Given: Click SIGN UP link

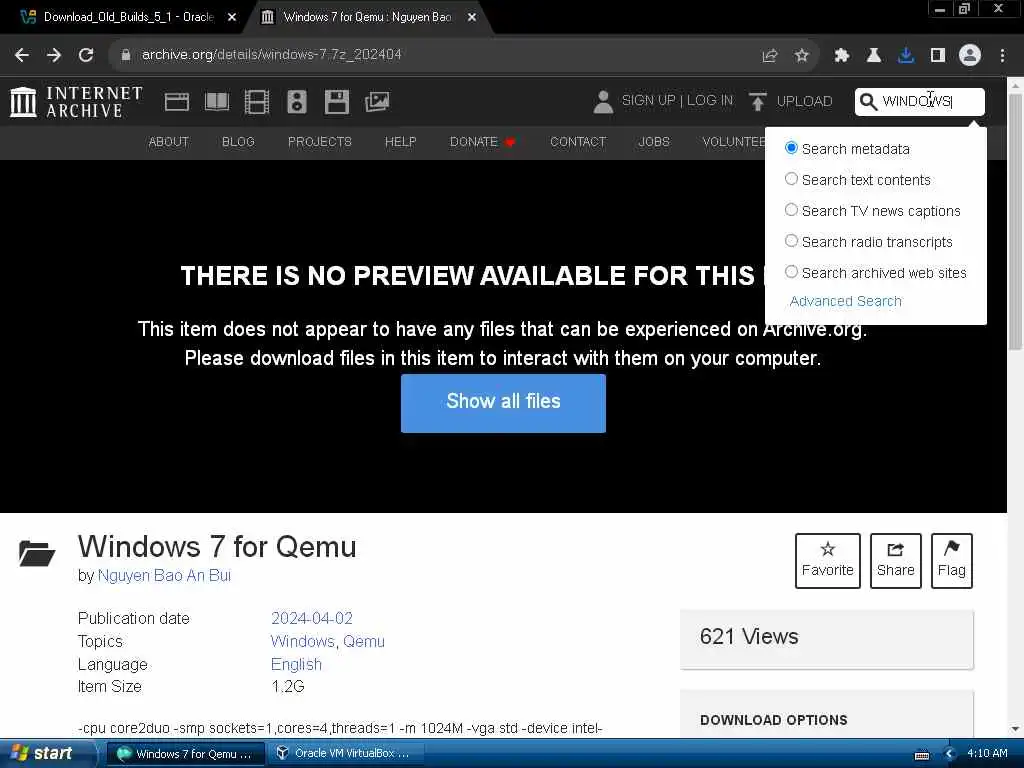Looking at the screenshot, I should pos(648,101).
